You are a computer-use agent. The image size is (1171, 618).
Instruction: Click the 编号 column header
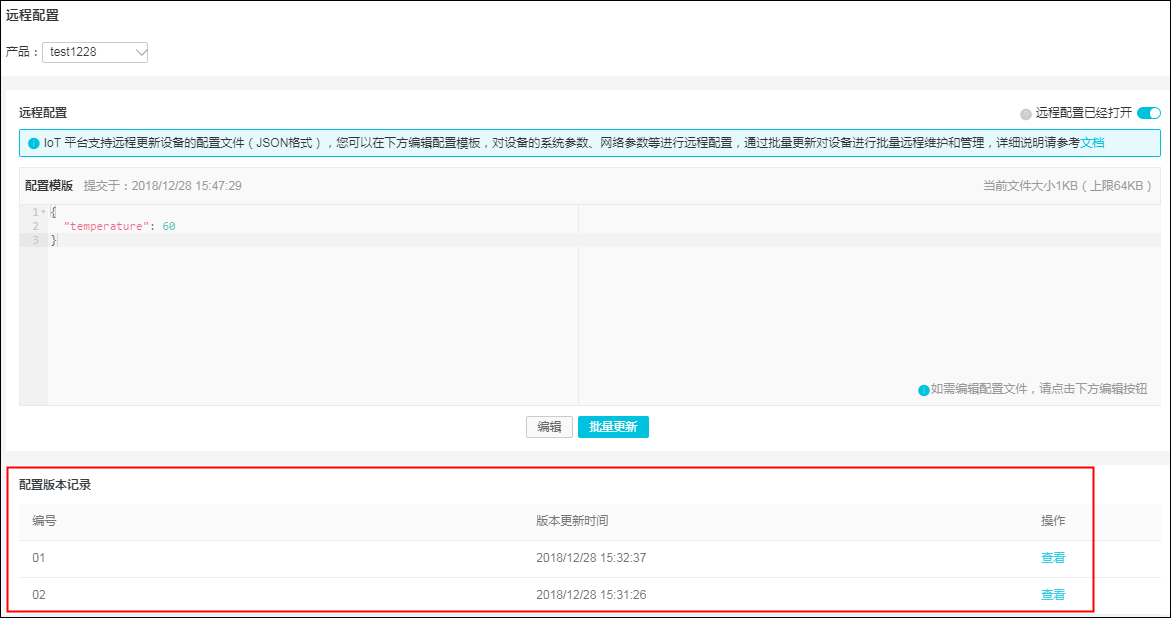[x=44, y=521]
